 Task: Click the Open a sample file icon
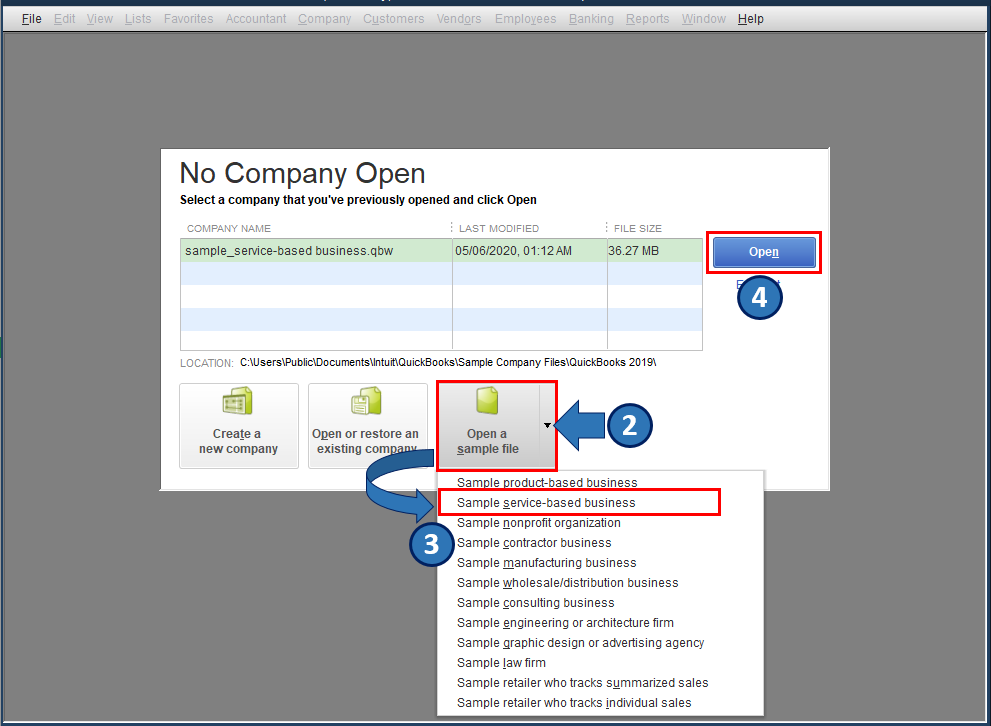(x=487, y=401)
